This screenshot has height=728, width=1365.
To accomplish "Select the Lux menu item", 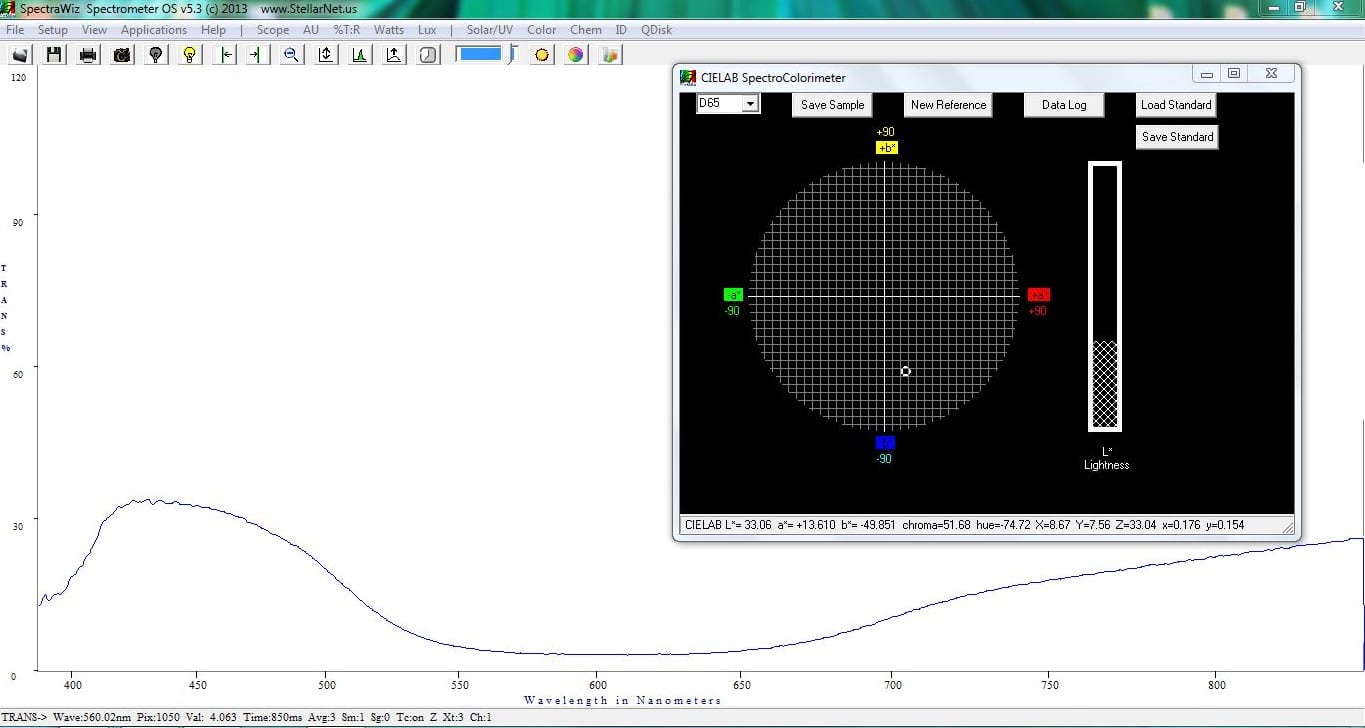I will [x=427, y=30].
